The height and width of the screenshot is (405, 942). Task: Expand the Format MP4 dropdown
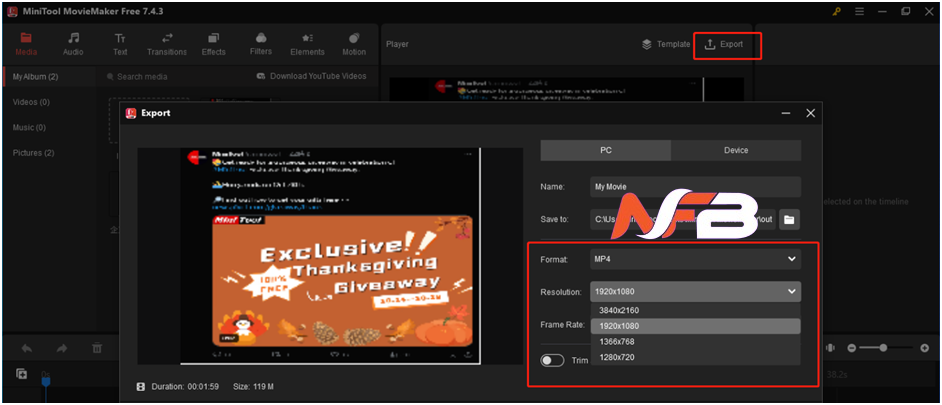(x=694, y=259)
